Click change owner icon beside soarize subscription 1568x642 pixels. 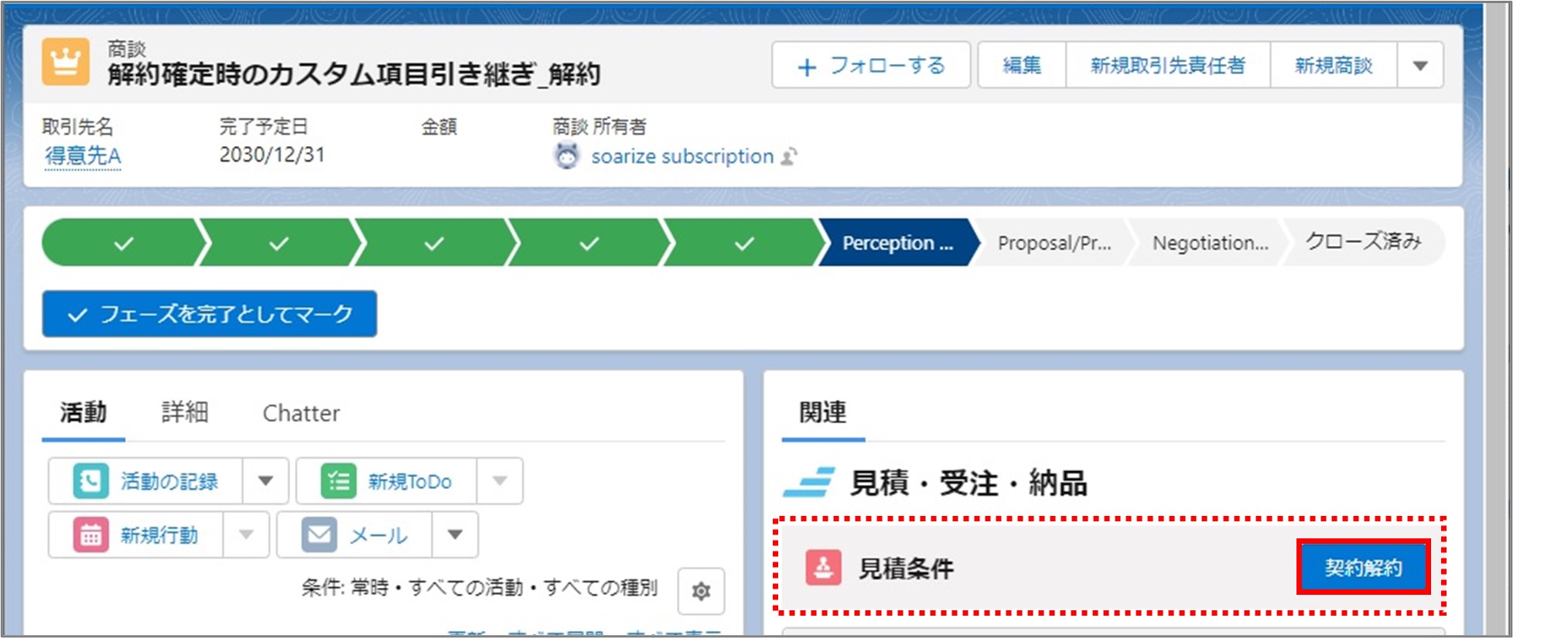pos(789,157)
